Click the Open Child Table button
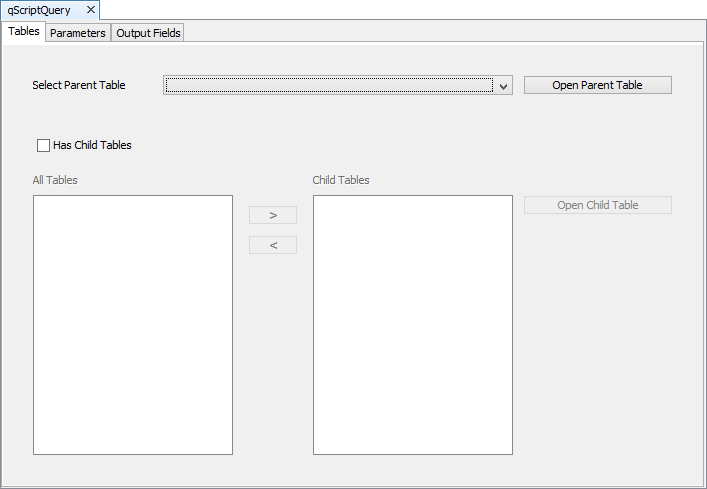The height and width of the screenshot is (489, 707). [x=597, y=205]
